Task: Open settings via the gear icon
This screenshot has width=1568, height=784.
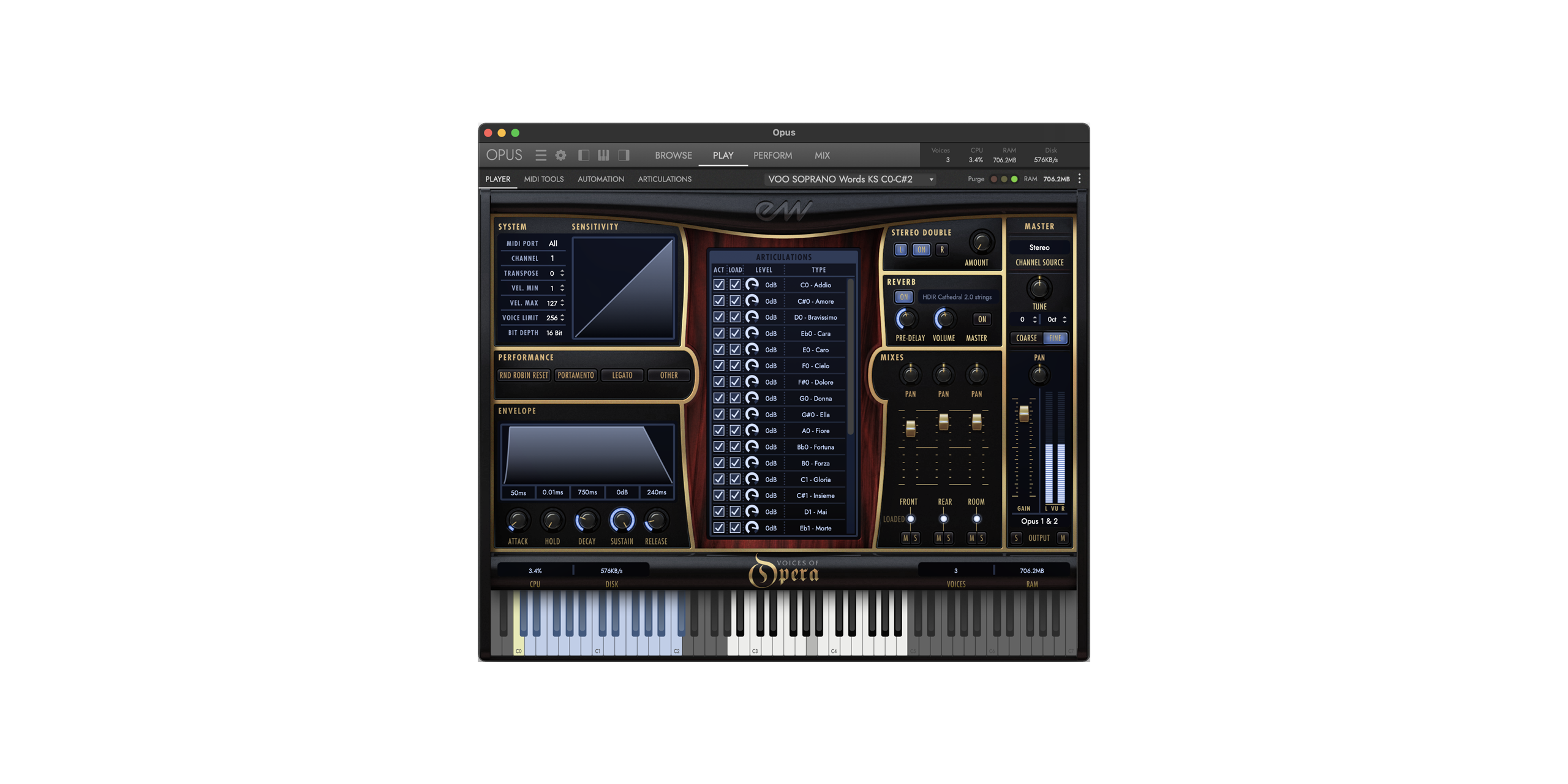Action: tap(560, 156)
